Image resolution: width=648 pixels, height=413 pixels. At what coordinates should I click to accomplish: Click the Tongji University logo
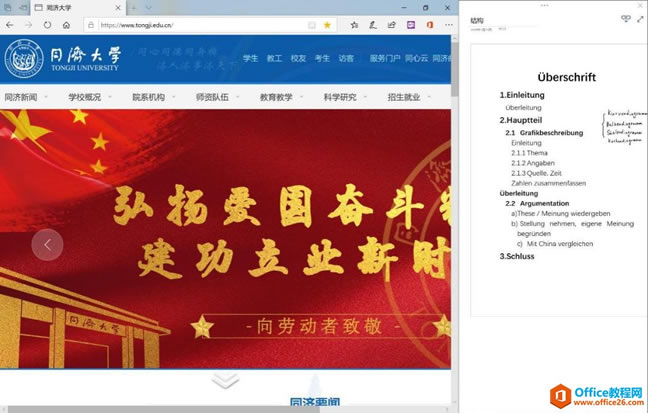click(x=62, y=59)
